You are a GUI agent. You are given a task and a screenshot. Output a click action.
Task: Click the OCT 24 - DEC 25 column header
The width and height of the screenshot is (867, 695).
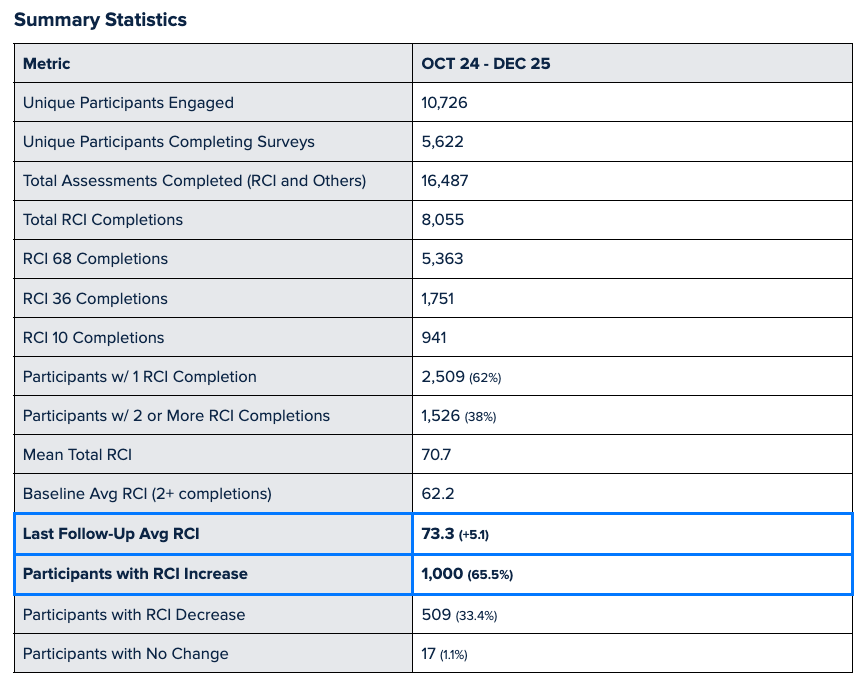click(x=486, y=63)
